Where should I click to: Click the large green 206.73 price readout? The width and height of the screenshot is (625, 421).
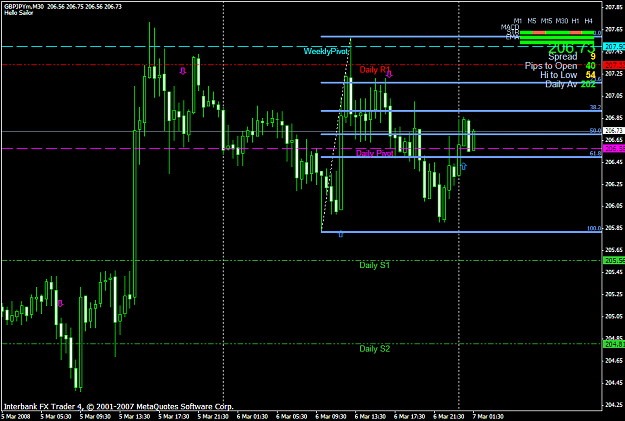click(571, 48)
